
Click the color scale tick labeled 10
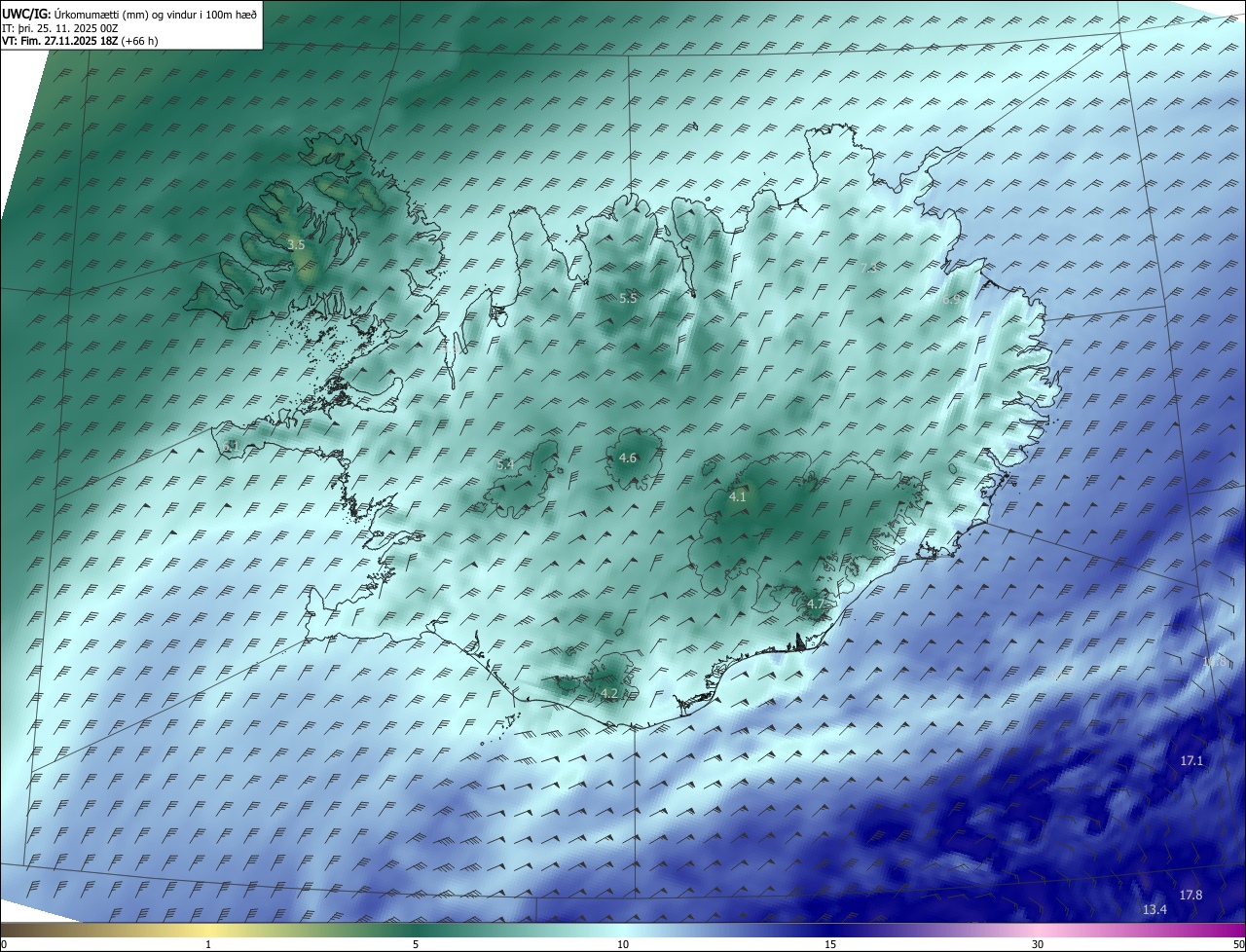(x=623, y=944)
